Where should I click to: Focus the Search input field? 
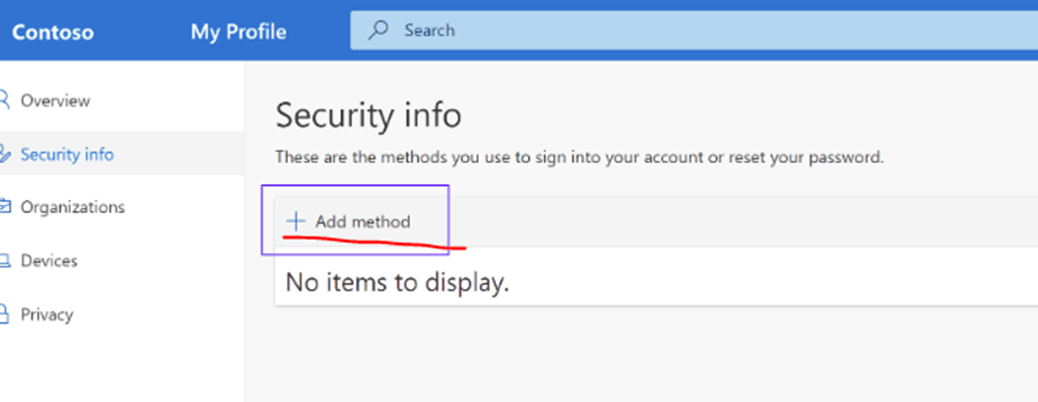[x=694, y=30]
